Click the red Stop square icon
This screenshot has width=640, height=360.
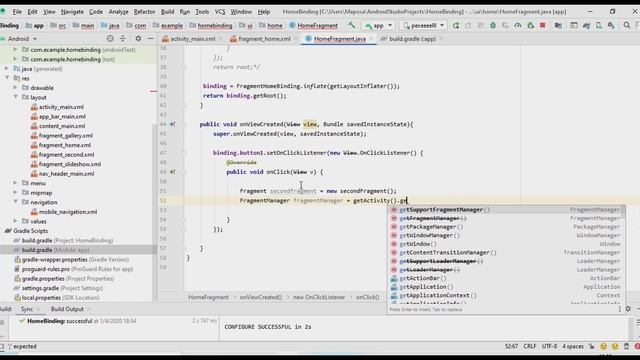(x=542, y=25)
